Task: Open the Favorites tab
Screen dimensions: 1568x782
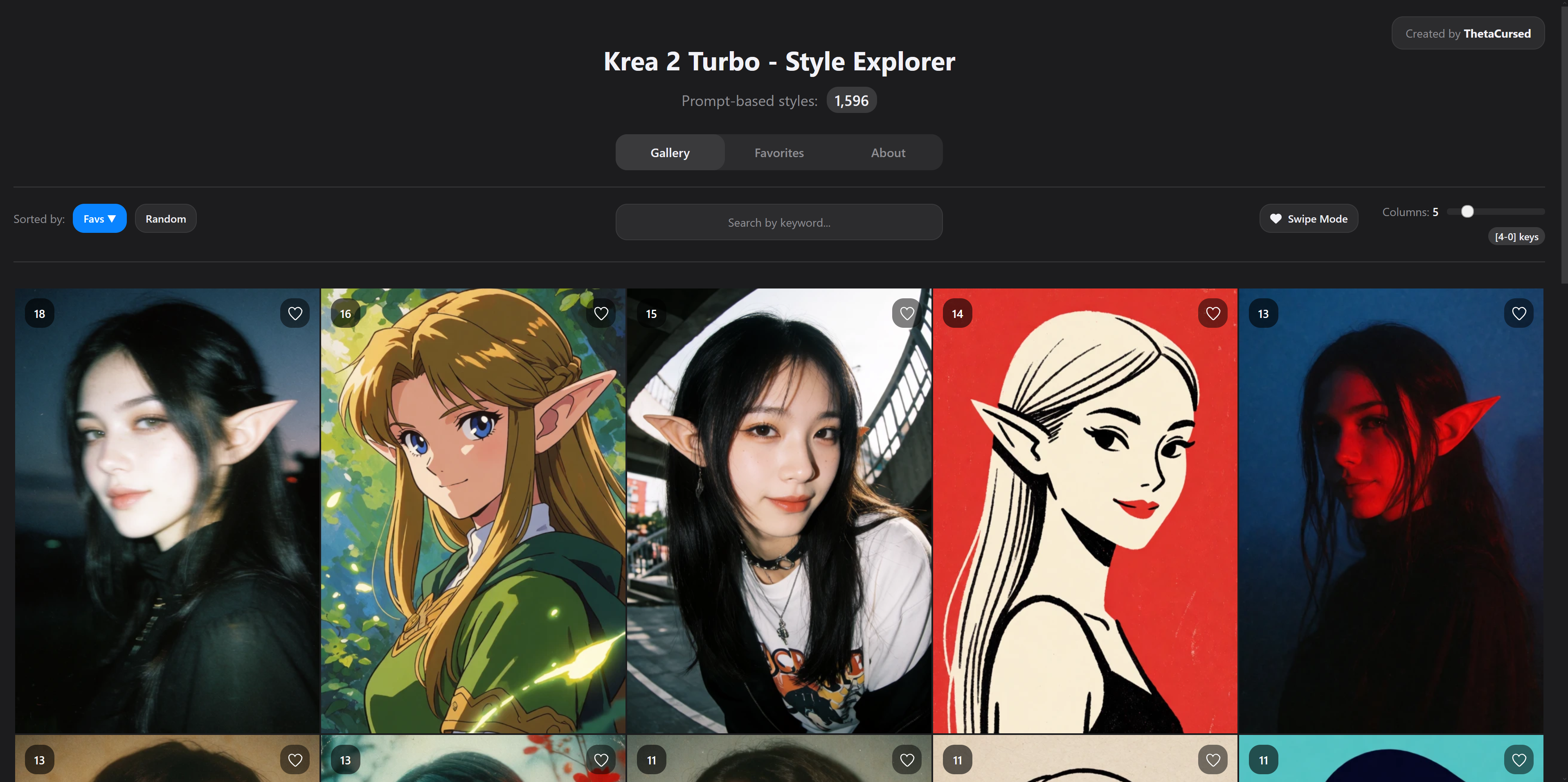Action: pyautogui.click(x=779, y=153)
